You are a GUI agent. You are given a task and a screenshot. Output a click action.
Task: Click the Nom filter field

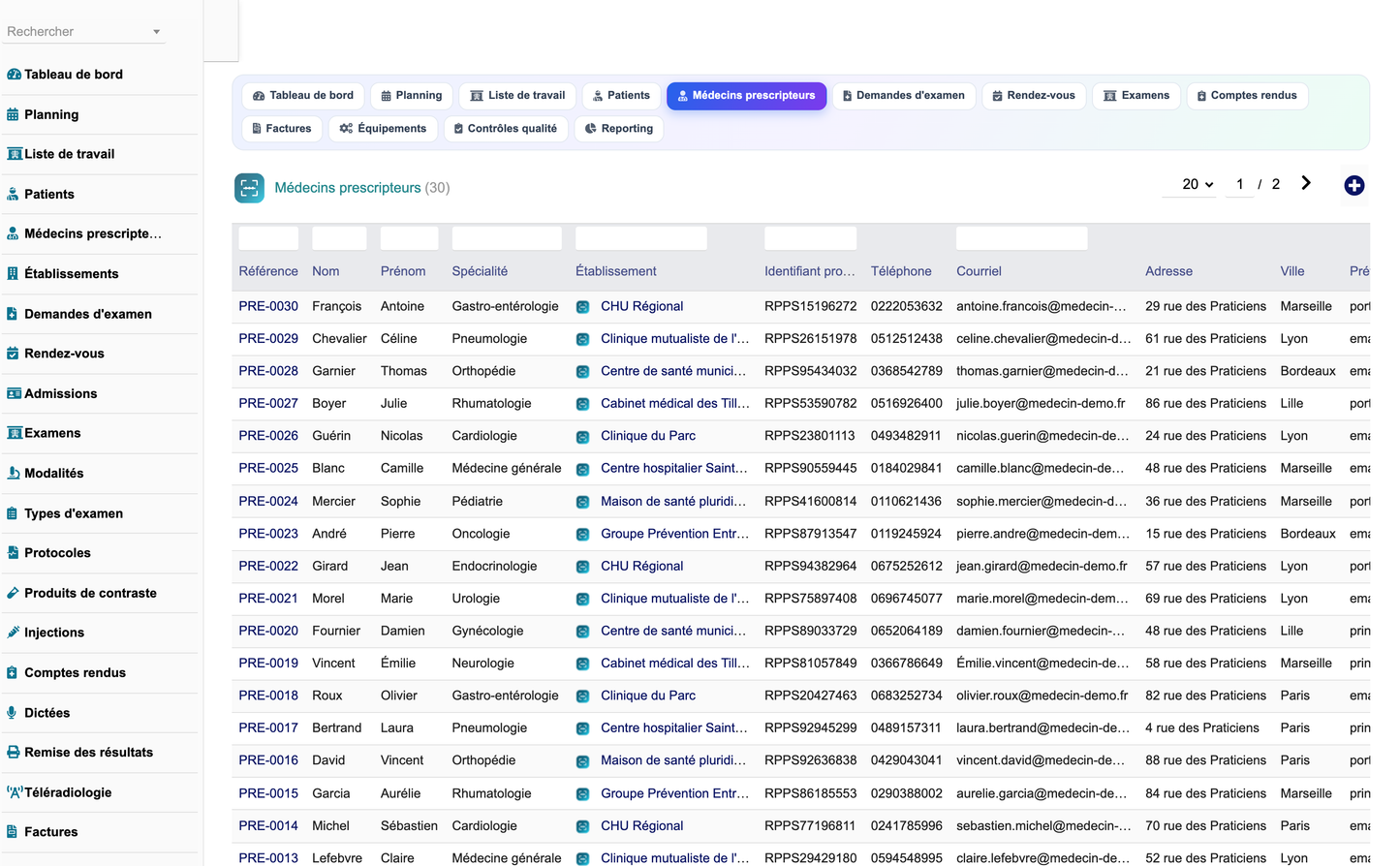339,238
